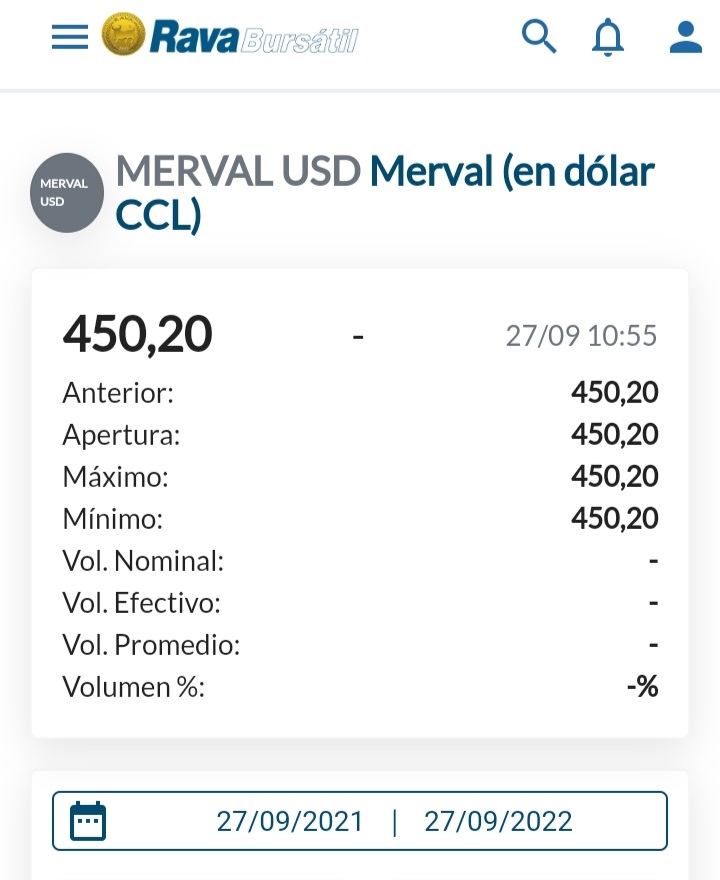The height and width of the screenshot is (880, 720).
Task: Click the calendar icon in date range
Action: 88,821
